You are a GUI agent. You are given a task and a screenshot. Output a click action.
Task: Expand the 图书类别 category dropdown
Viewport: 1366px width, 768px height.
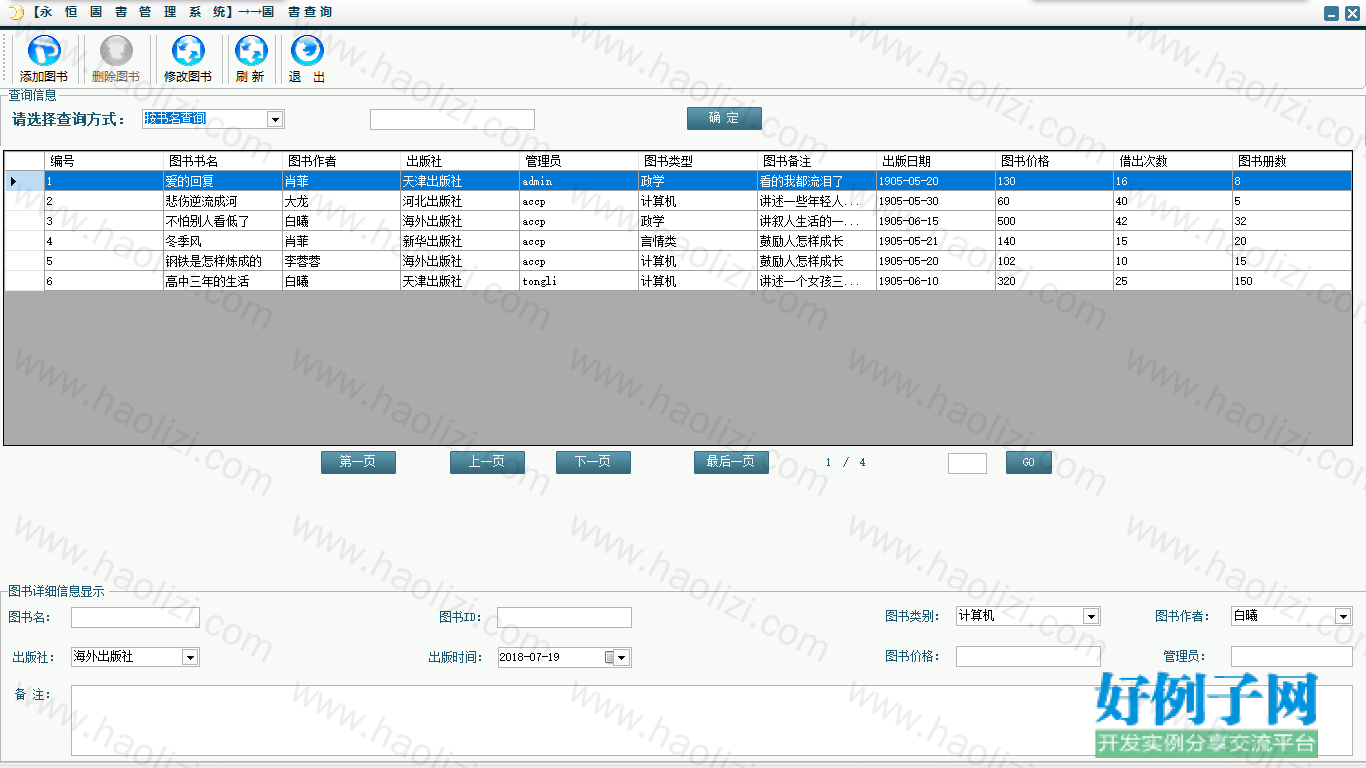[1091, 617]
